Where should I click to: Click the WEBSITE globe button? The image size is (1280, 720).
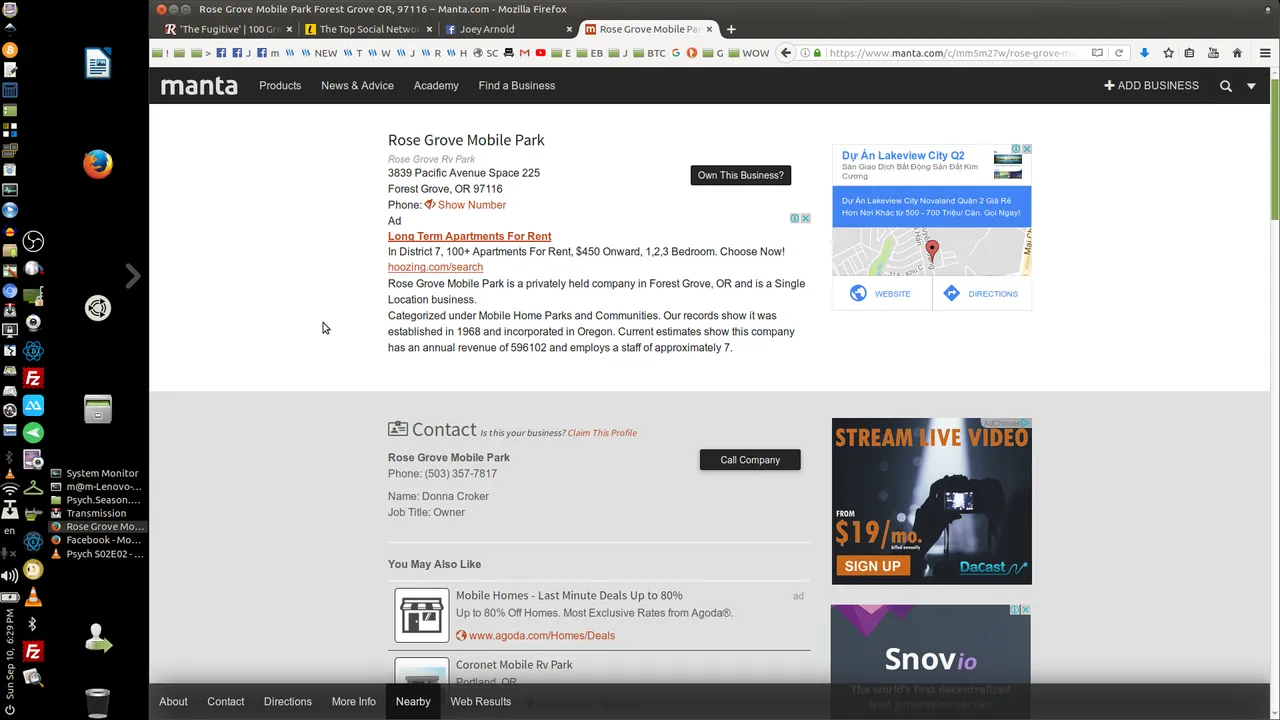[x=881, y=293]
